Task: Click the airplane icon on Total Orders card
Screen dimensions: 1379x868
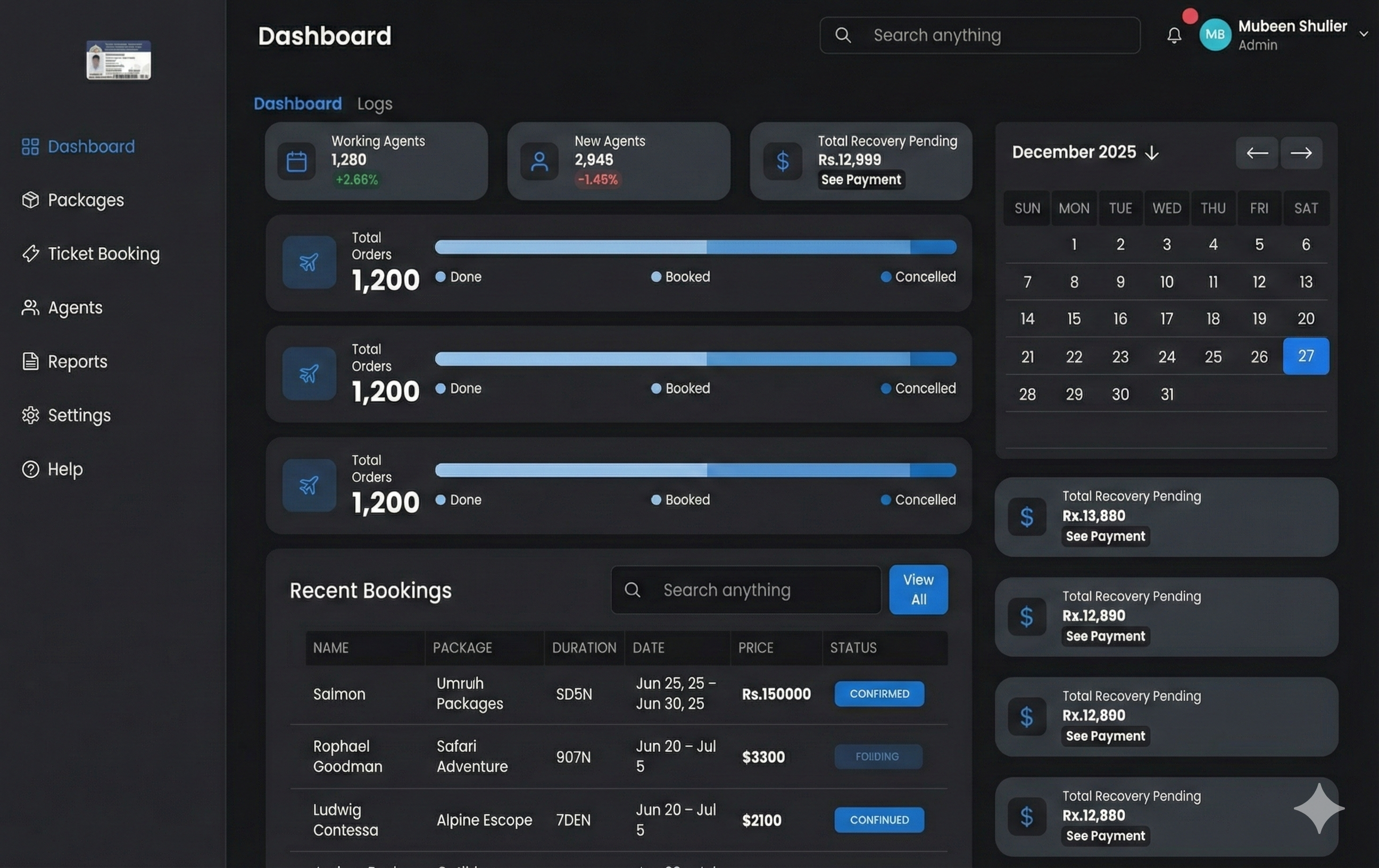Action: click(309, 262)
